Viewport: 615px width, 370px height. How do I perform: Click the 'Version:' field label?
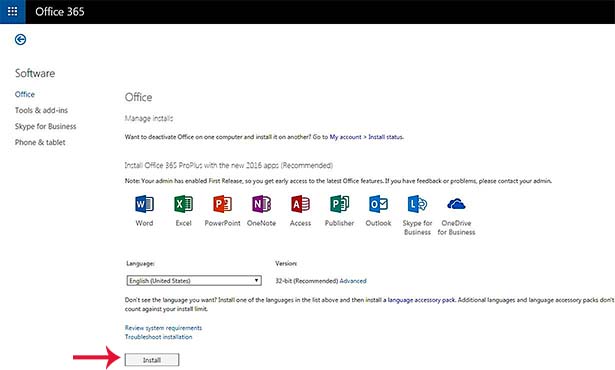click(286, 263)
